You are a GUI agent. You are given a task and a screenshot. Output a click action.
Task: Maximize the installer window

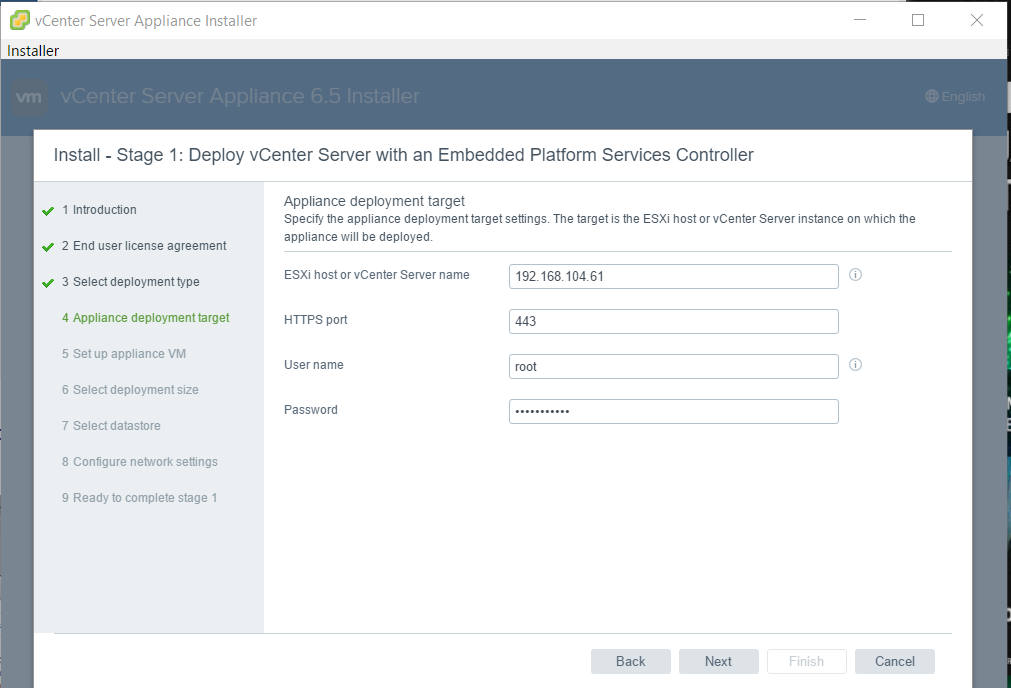point(918,20)
